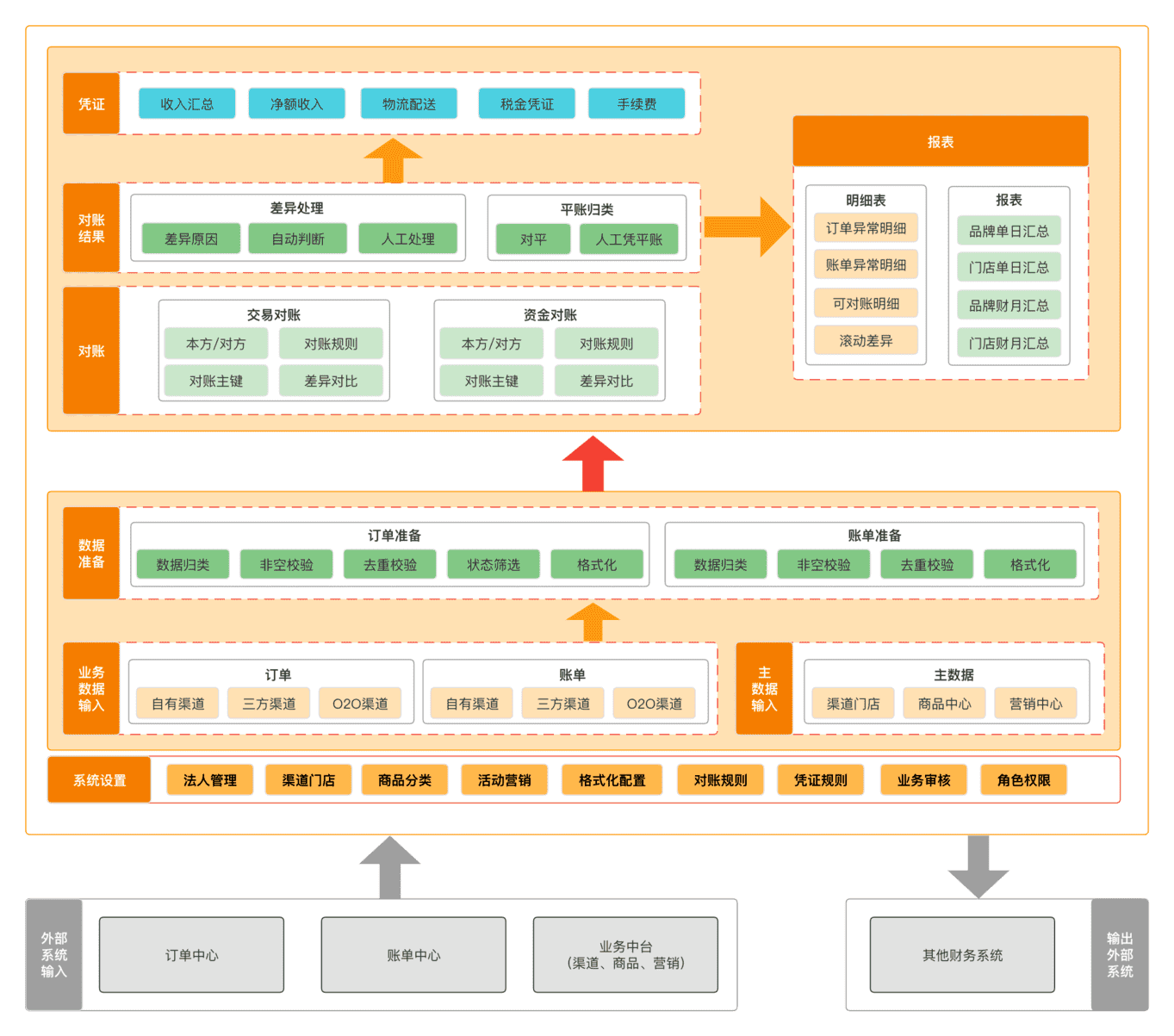The width and height of the screenshot is (1174, 1036).
Task: Select the 业务中台 external system box
Action: (625, 955)
